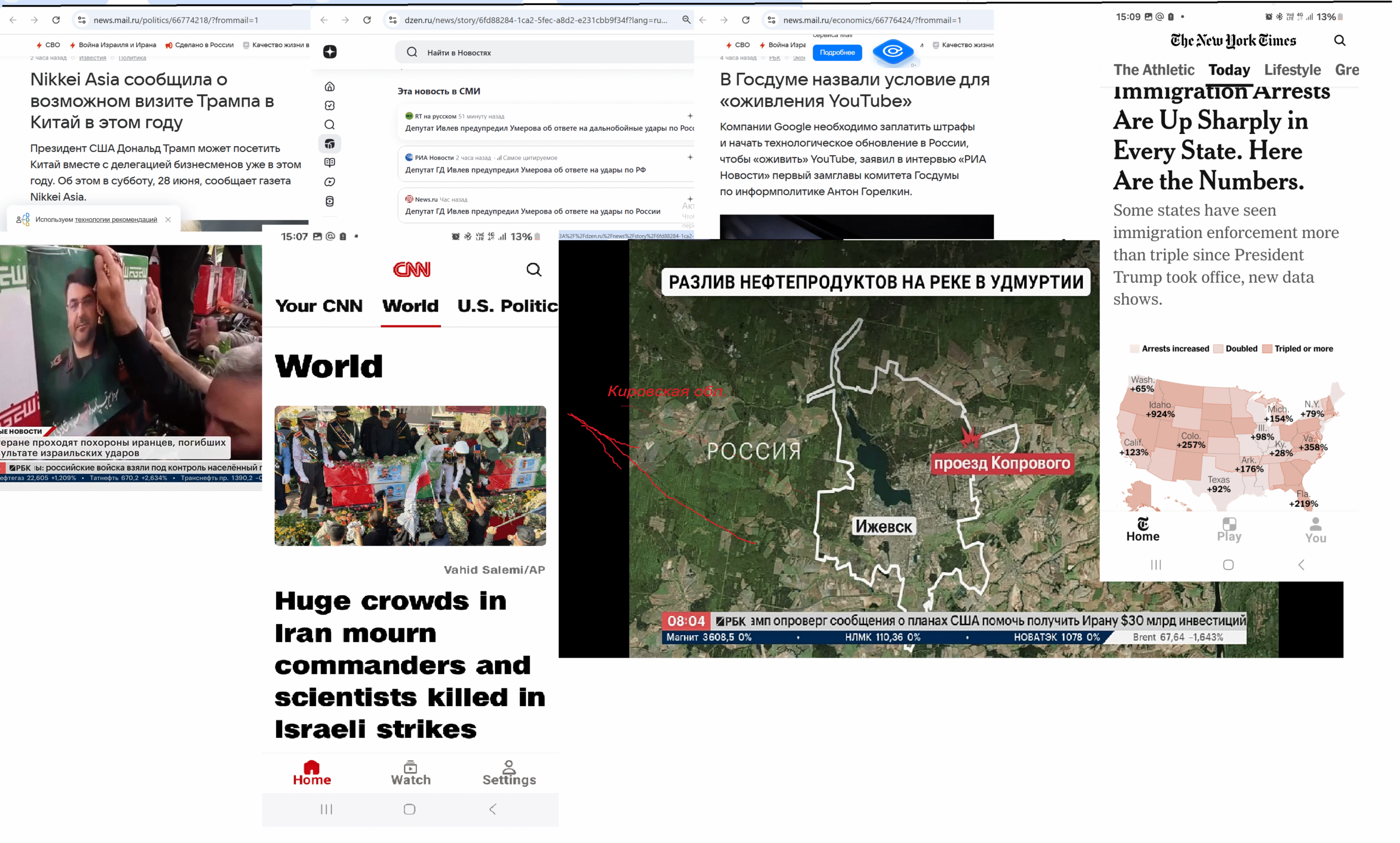Select the 'World' tab in CNN
Screen dimensions: 1400x843
pos(410,306)
